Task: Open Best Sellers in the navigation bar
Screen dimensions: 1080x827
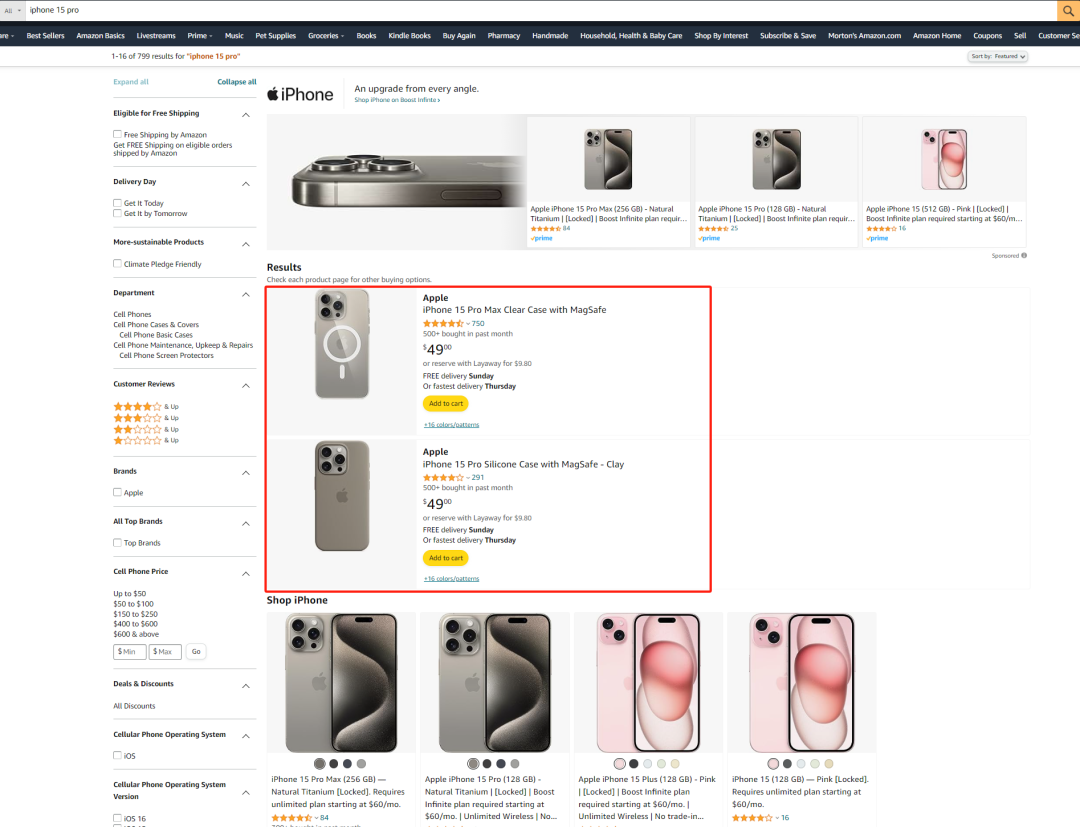Action: (x=45, y=36)
